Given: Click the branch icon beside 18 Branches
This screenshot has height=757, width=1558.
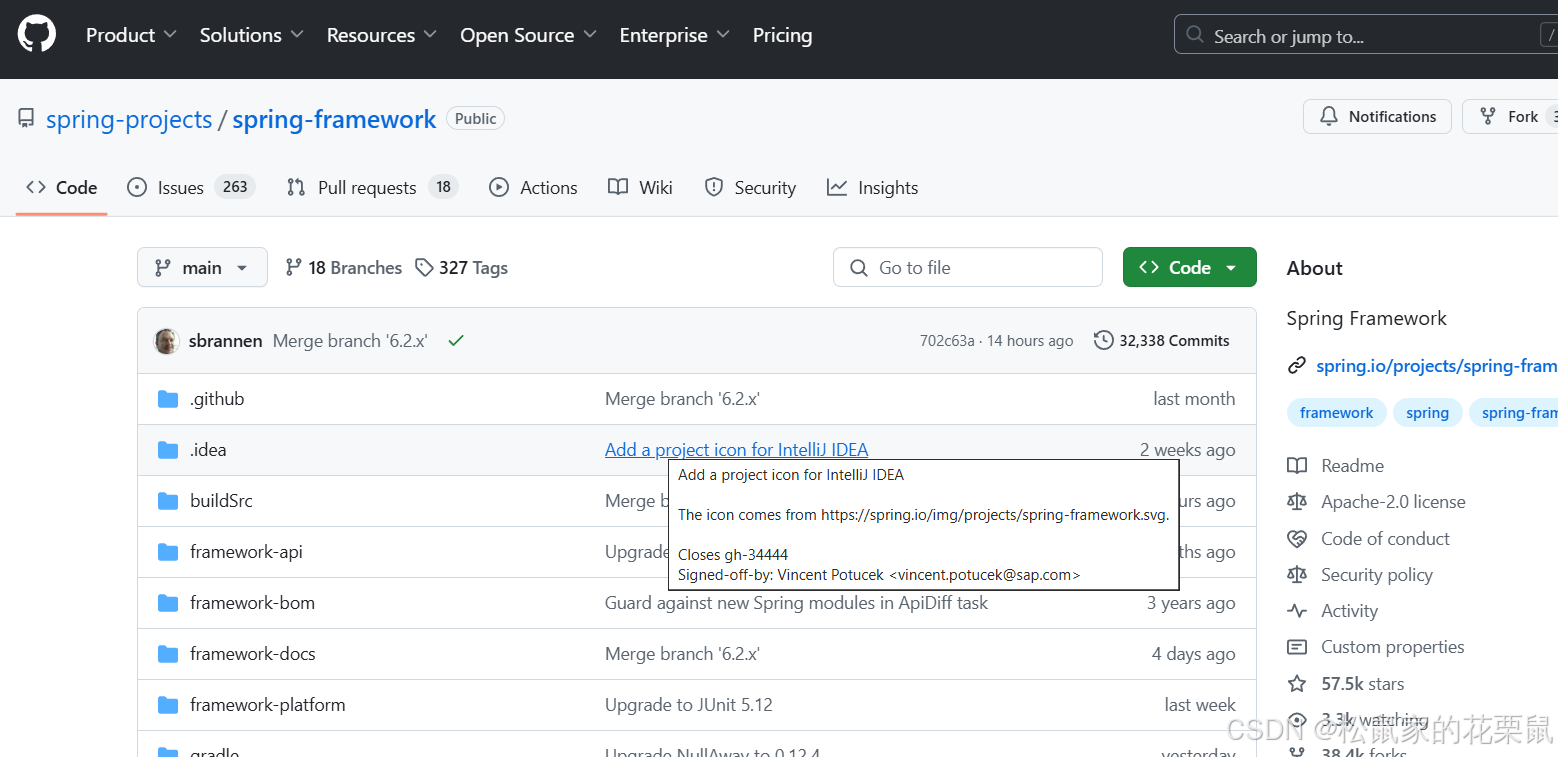Looking at the screenshot, I should click(294, 268).
